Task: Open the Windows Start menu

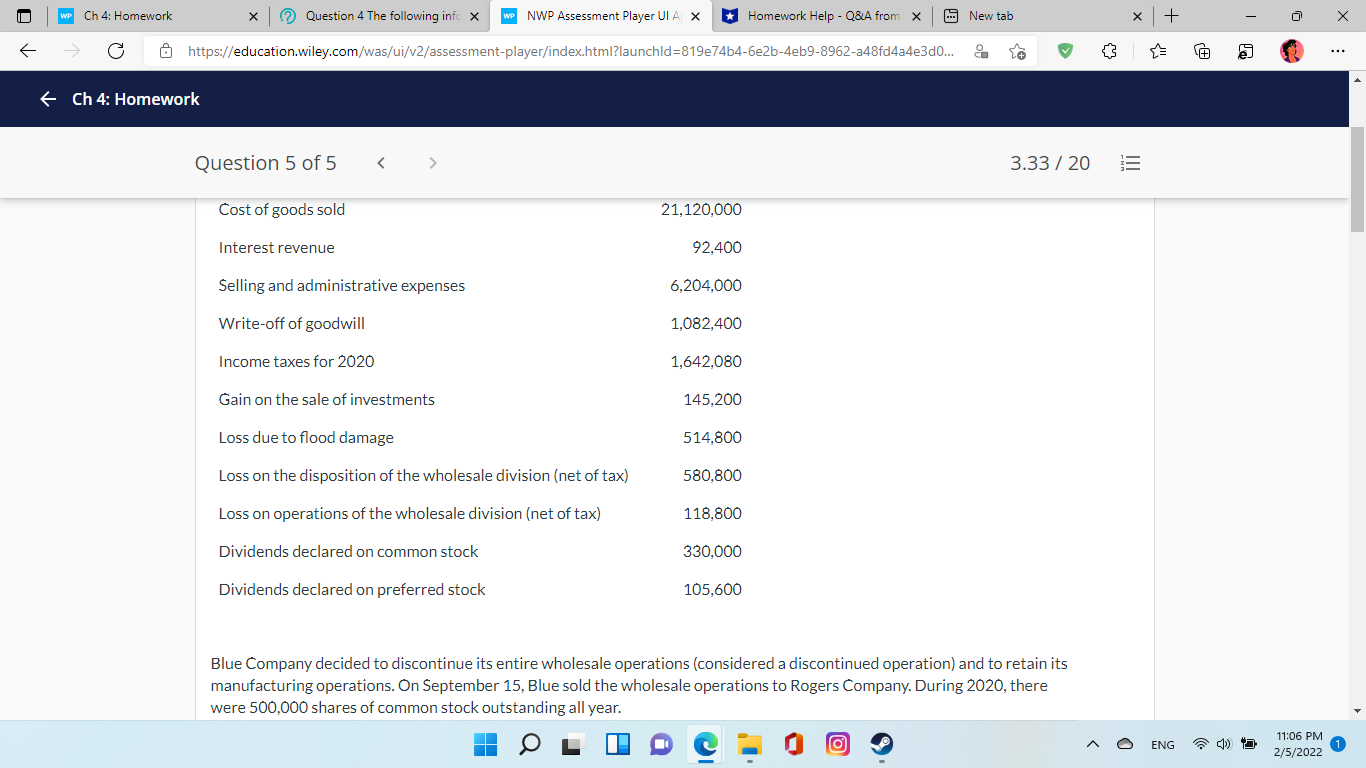Action: coord(485,745)
